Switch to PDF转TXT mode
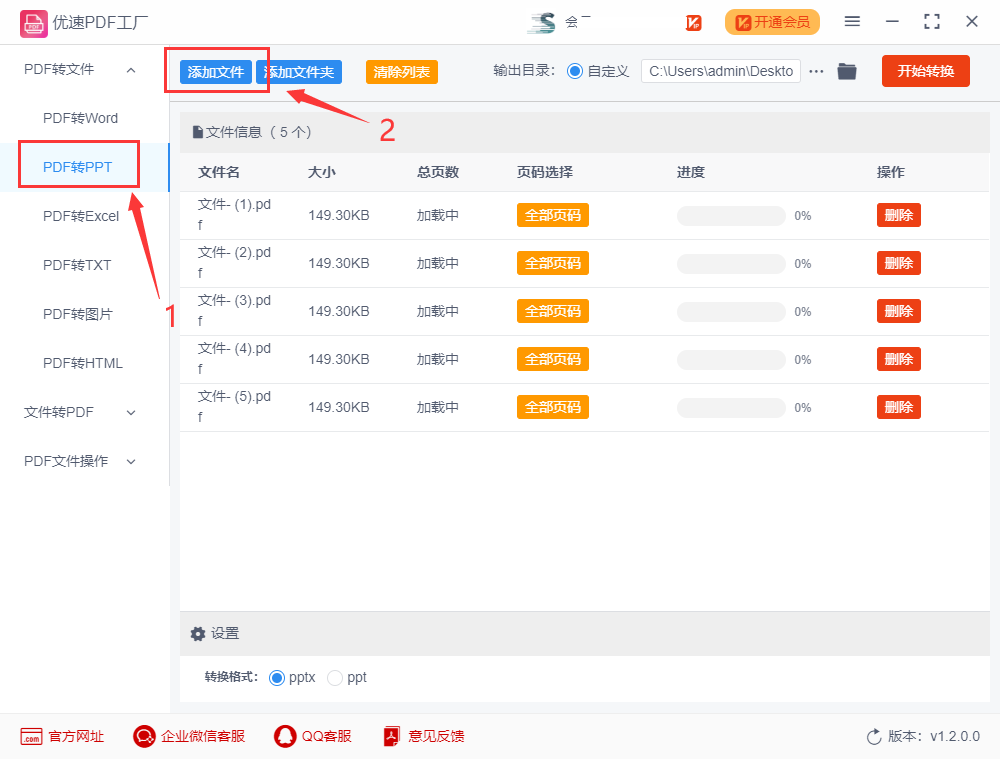The image size is (1000, 760). tap(77, 265)
